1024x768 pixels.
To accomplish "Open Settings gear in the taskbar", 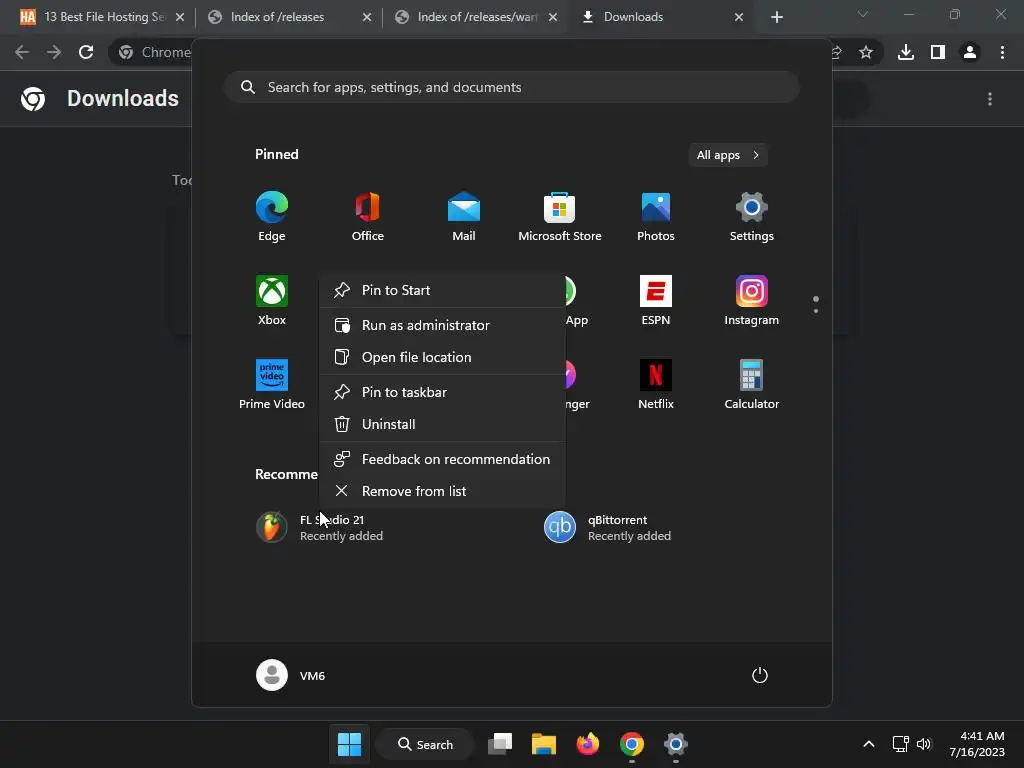I will point(676,744).
